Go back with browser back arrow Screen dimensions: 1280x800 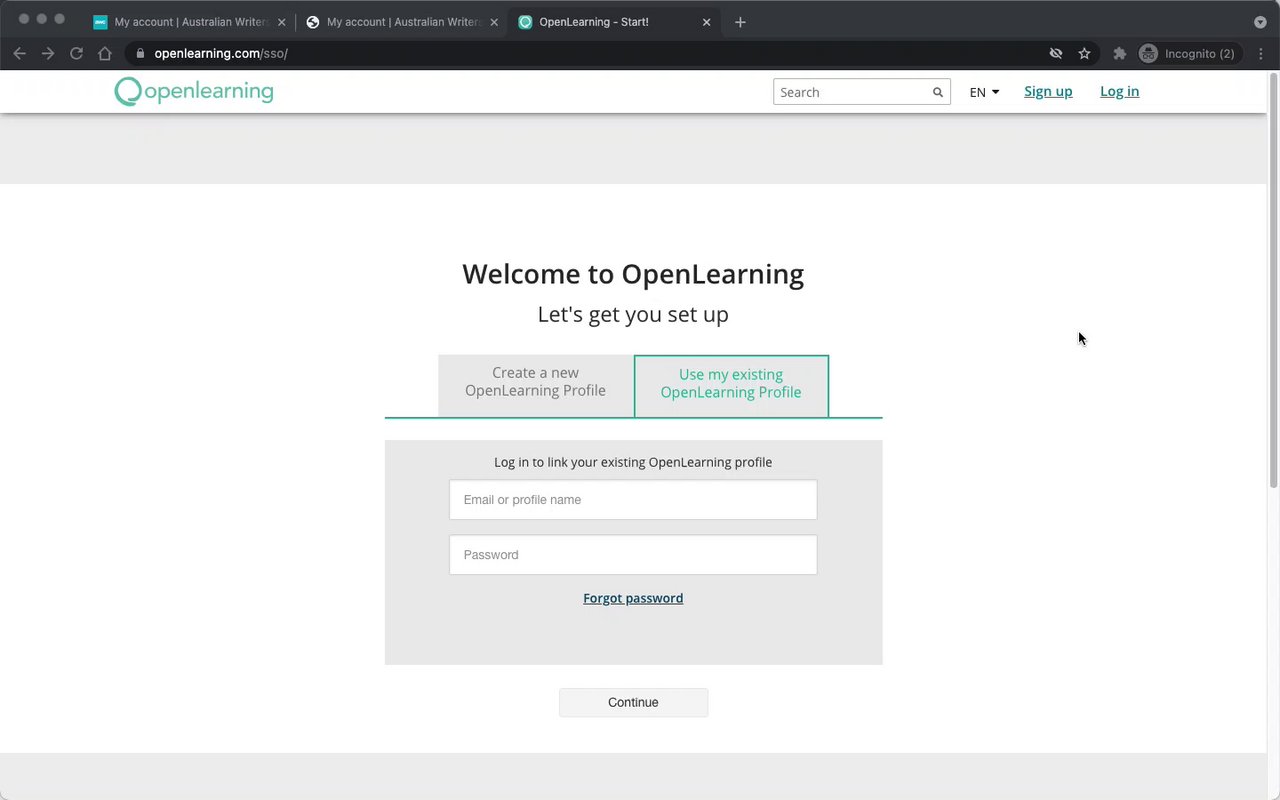tap(19, 53)
